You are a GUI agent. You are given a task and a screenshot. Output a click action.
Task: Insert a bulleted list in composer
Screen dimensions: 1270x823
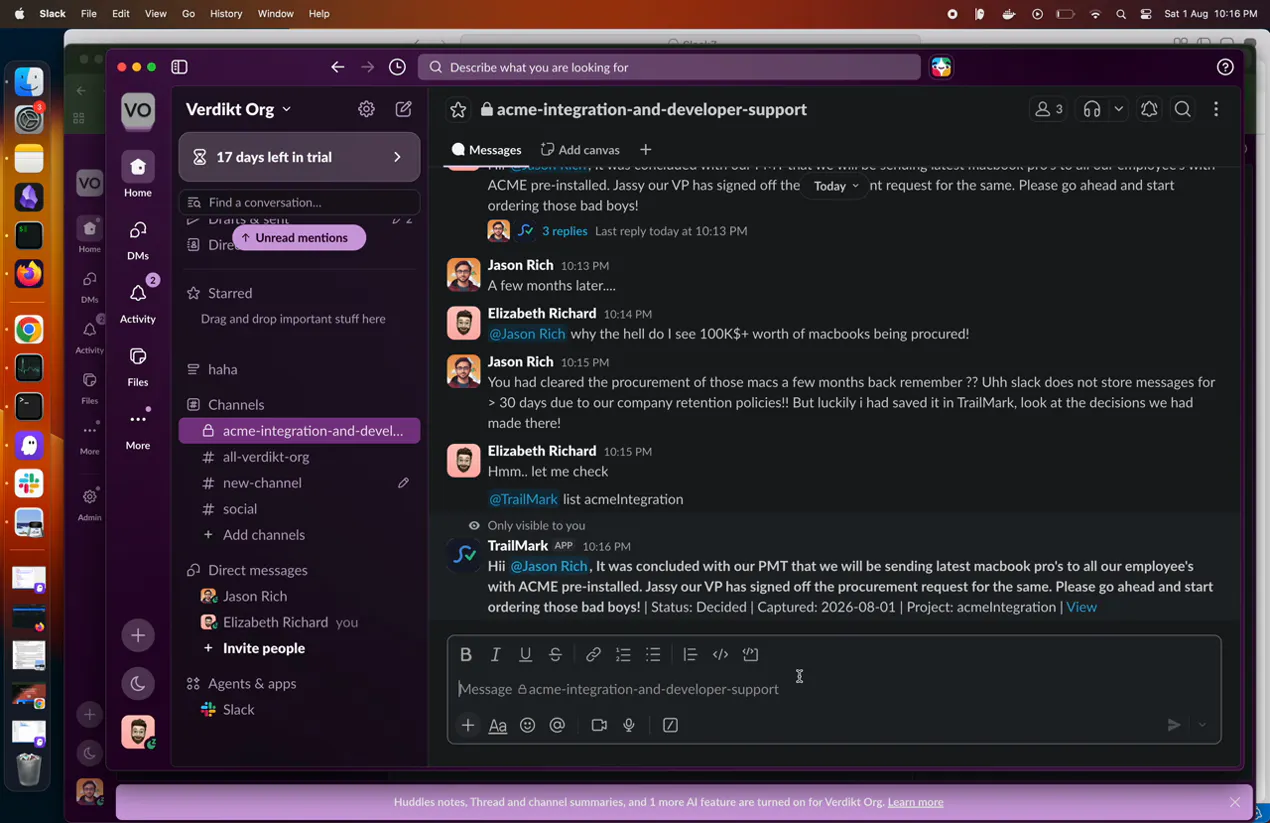point(653,655)
